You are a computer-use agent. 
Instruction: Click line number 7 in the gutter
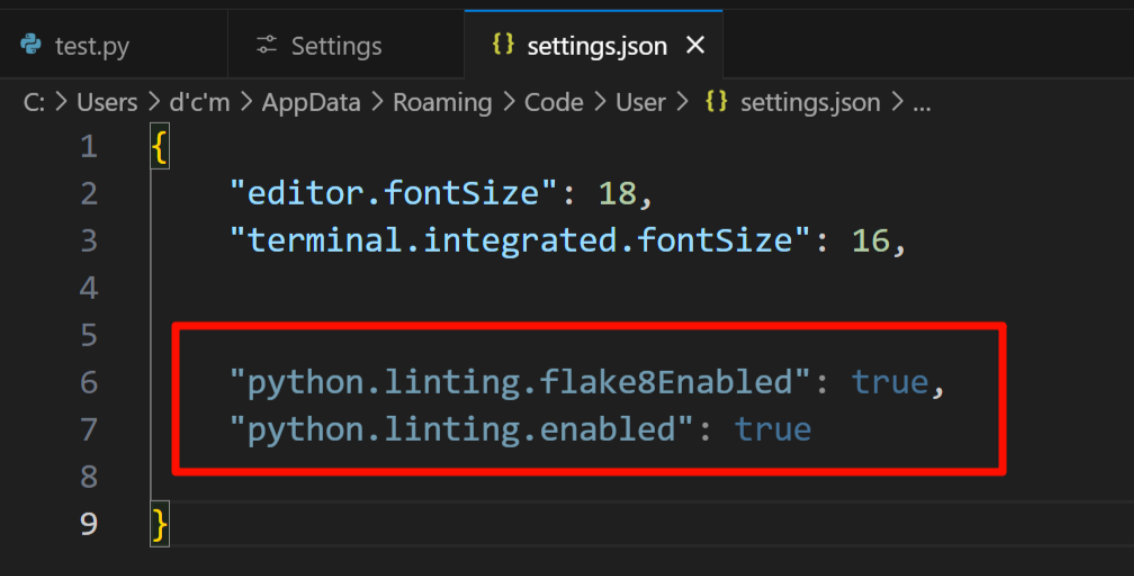(89, 429)
